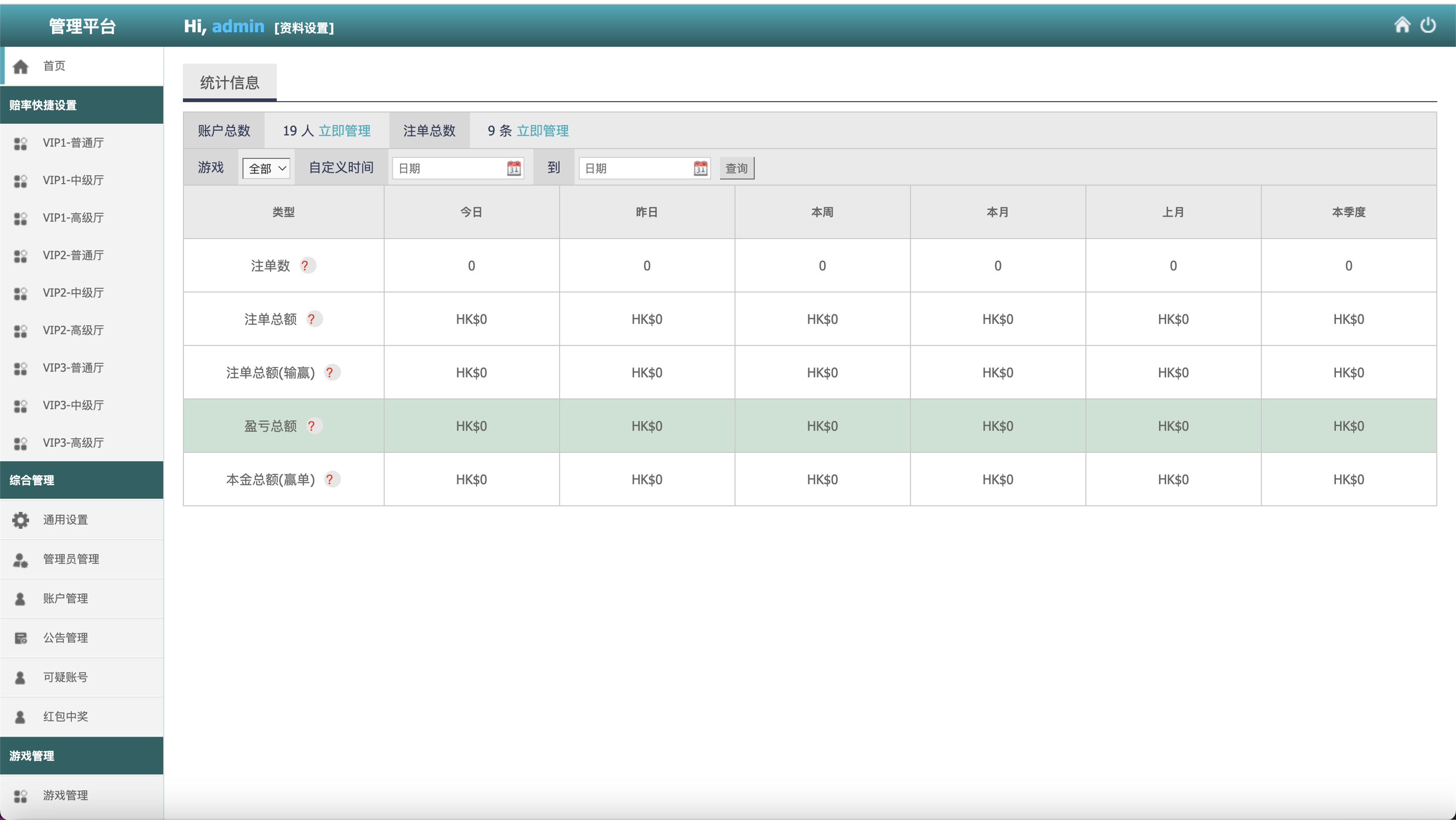Image resolution: width=1456 pixels, height=820 pixels.
Task: Open the [资料设置] profile link
Action: pos(304,28)
